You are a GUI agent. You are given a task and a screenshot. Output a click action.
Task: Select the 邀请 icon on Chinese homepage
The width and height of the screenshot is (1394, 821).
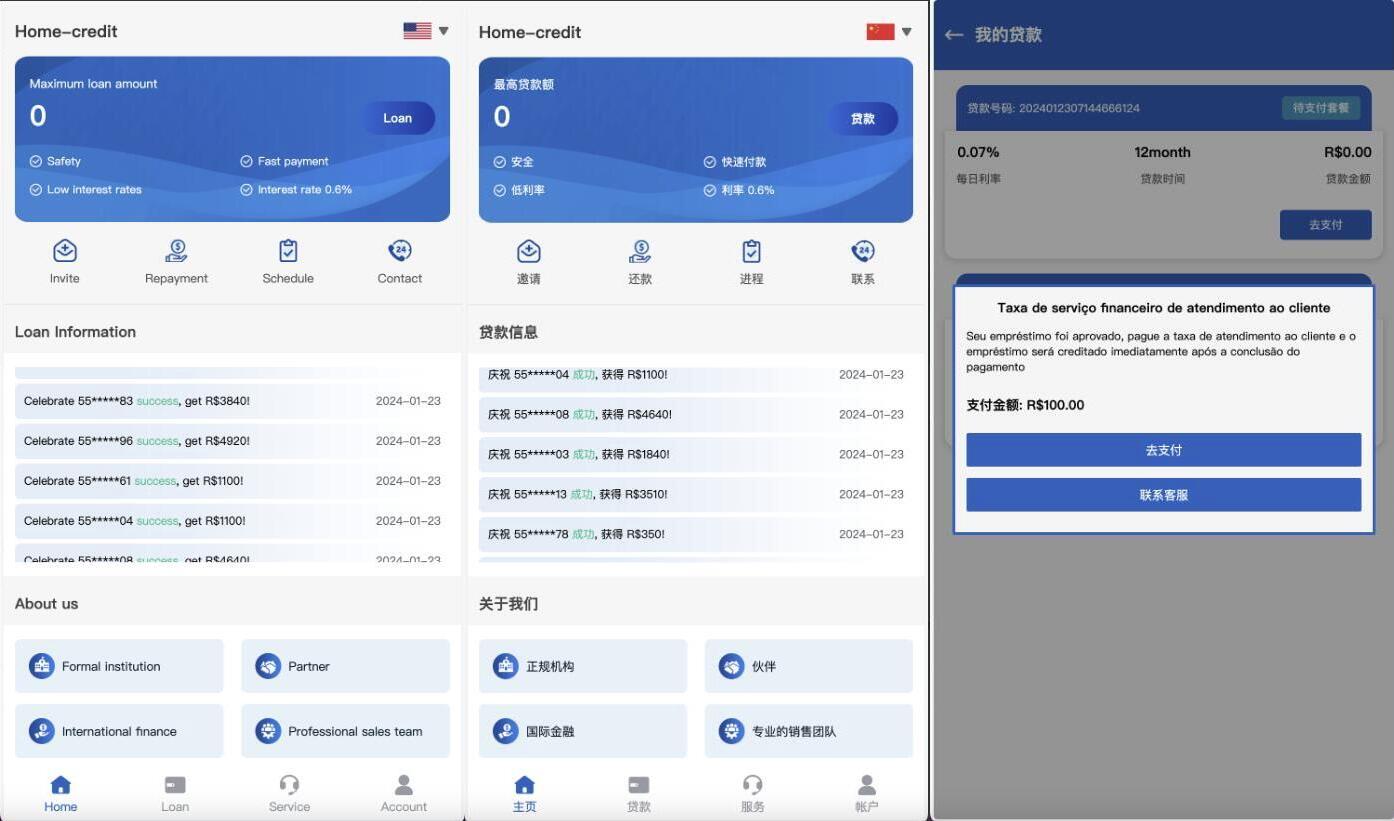coord(528,251)
